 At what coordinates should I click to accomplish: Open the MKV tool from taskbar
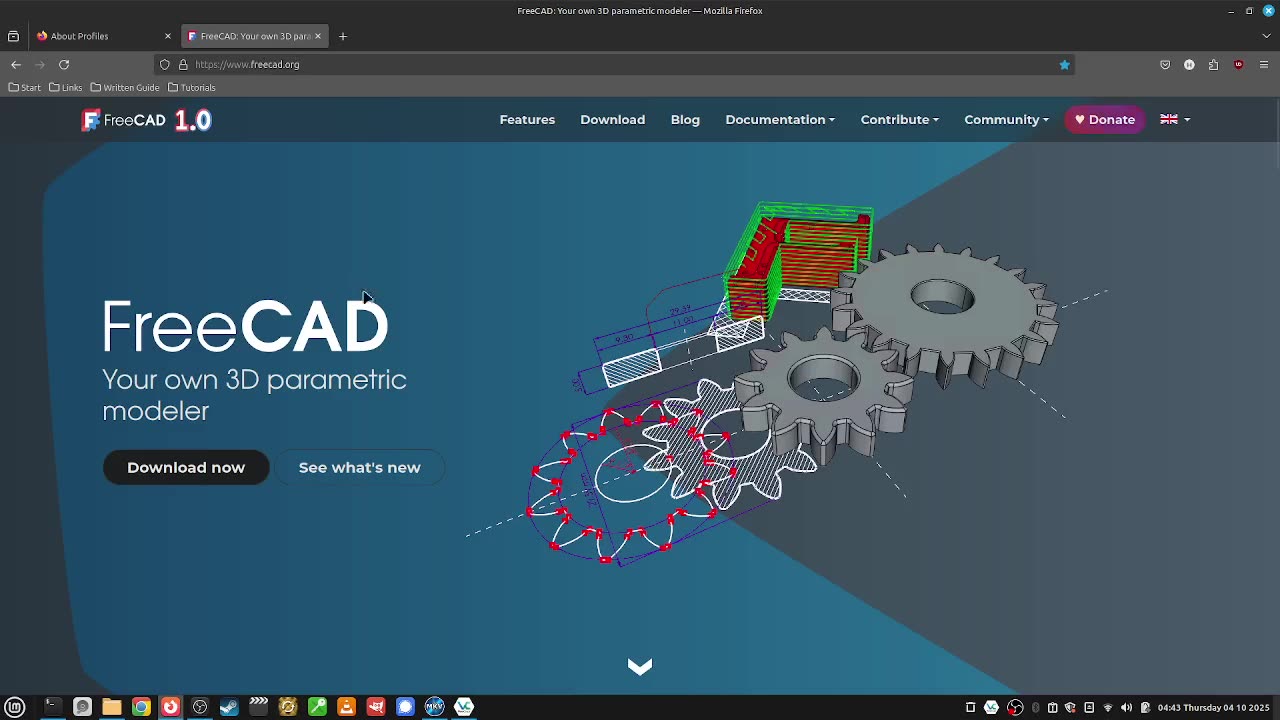pyautogui.click(x=434, y=707)
